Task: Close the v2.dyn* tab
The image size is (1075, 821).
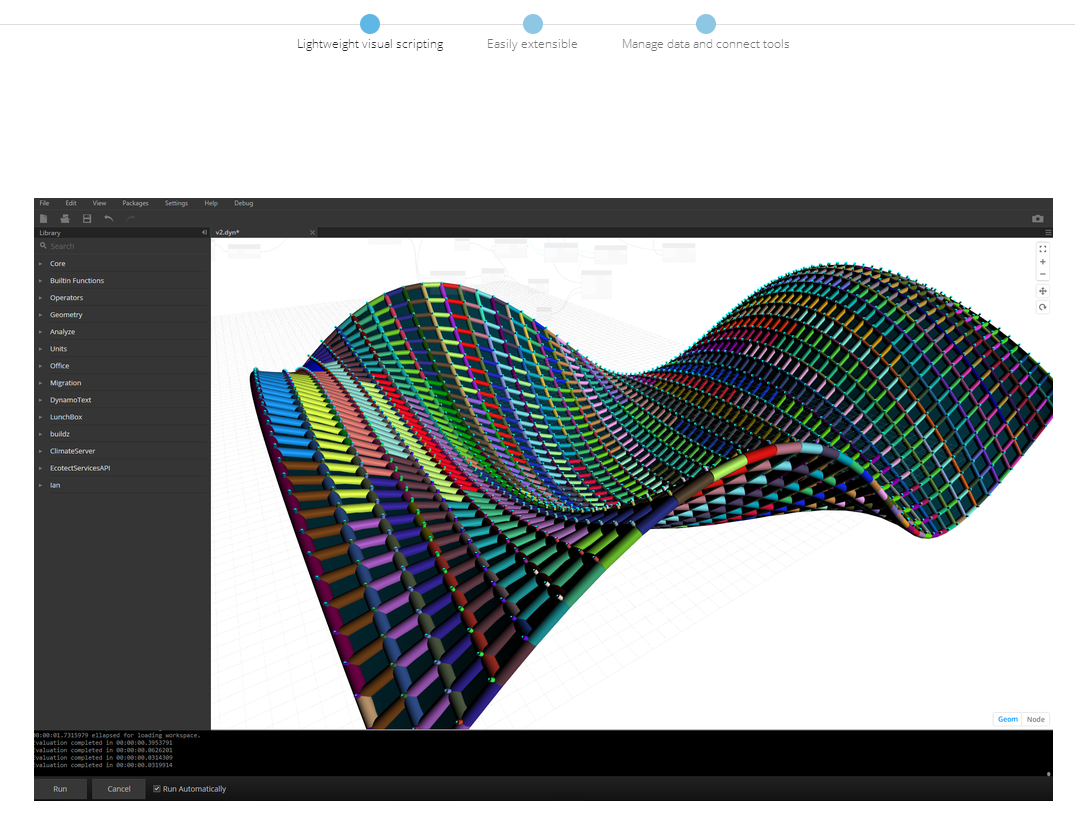Action: tap(313, 232)
